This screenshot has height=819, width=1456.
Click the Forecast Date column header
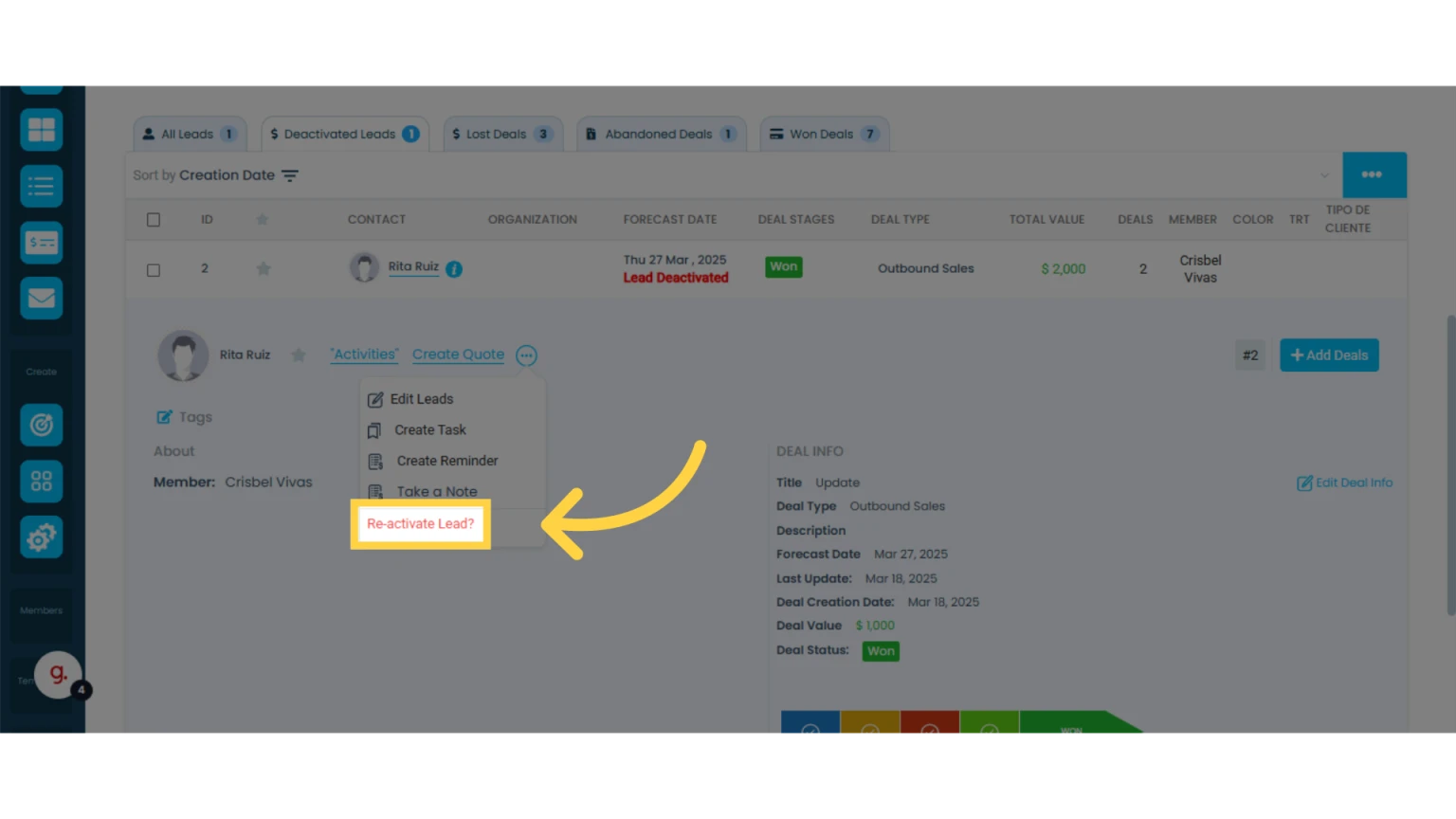[x=670, y=220]
